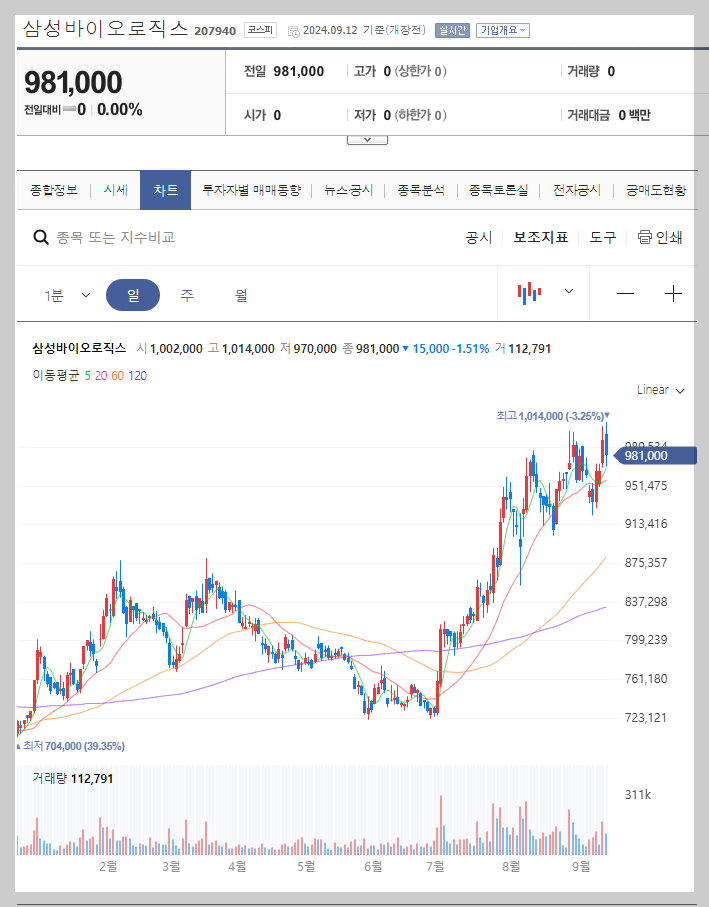This screenshot has width=709, height=907.
Task: Switch to the 시세 tab
Action: (x=114, y=189)
